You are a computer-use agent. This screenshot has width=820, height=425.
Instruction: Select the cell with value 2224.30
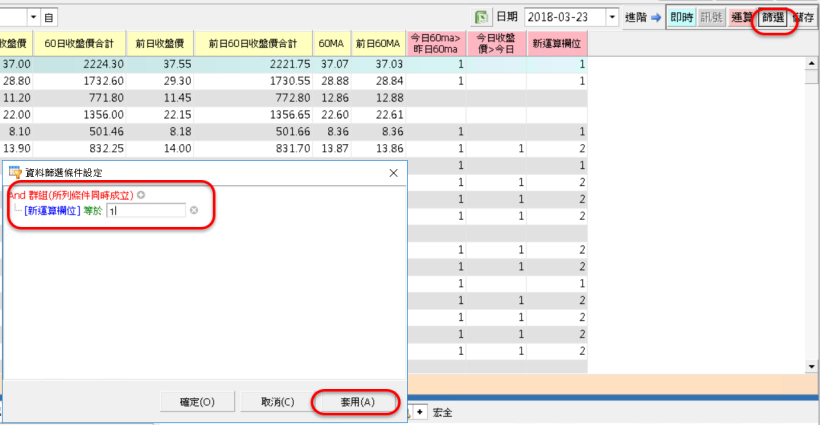79,64
